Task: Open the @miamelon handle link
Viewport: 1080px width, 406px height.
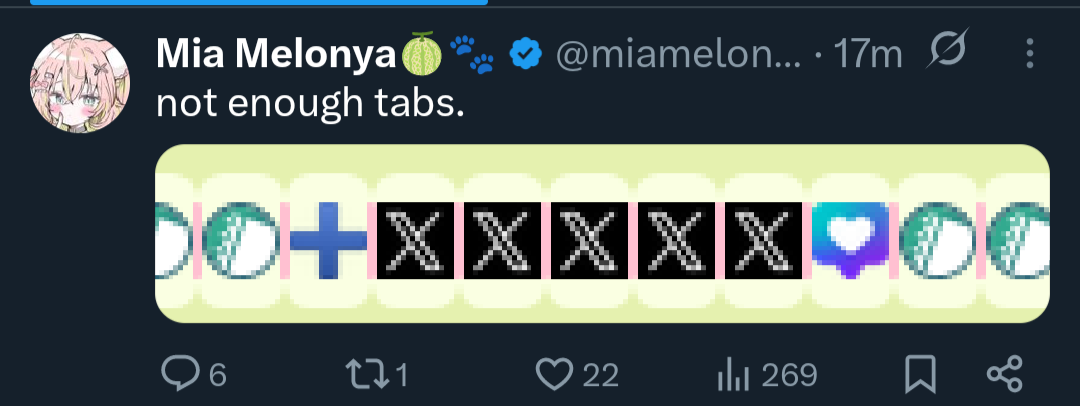Action: pos(677,56)
